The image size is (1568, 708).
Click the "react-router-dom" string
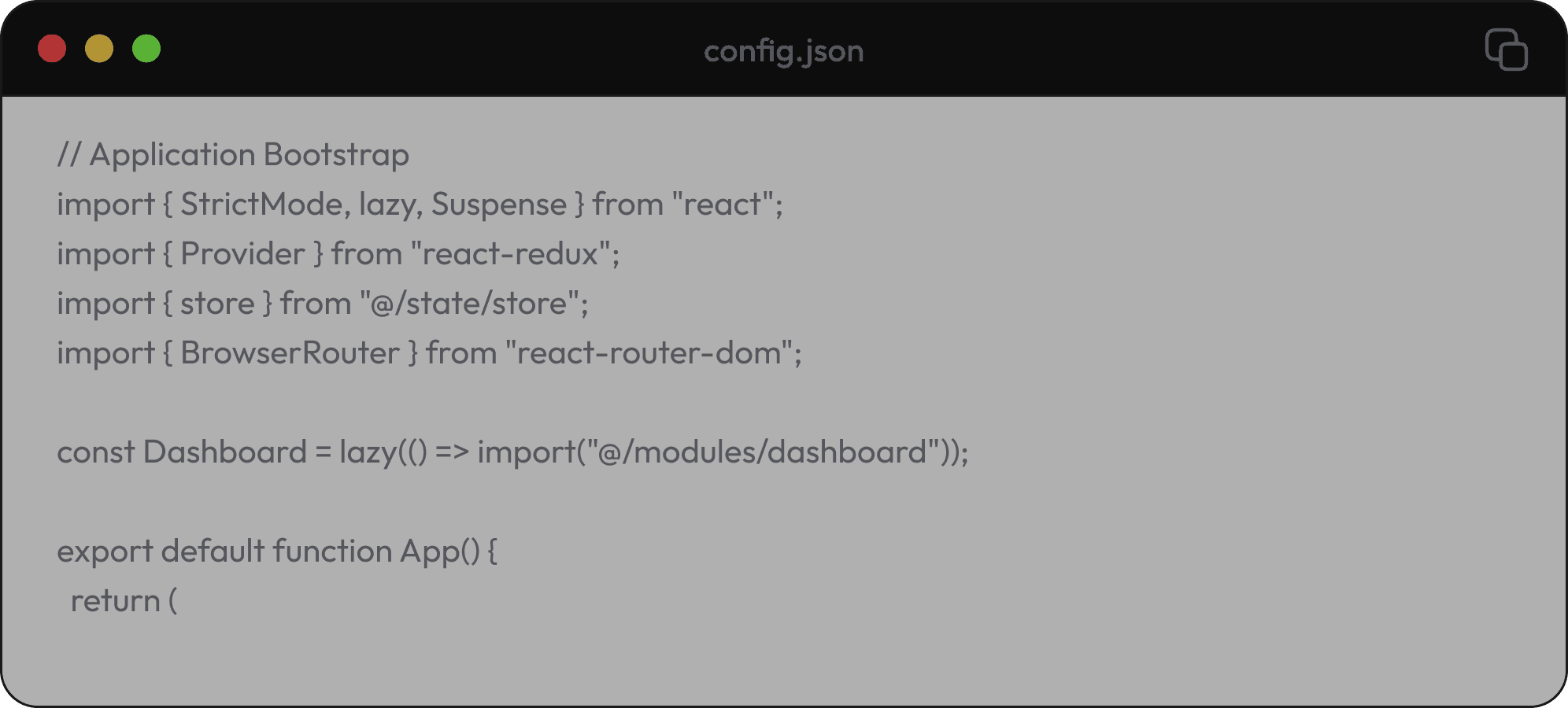point(649,353)
